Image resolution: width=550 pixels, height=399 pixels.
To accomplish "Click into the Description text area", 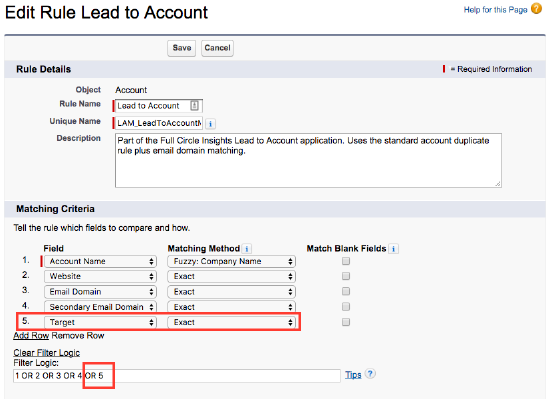I will click(x=308, y=160).
